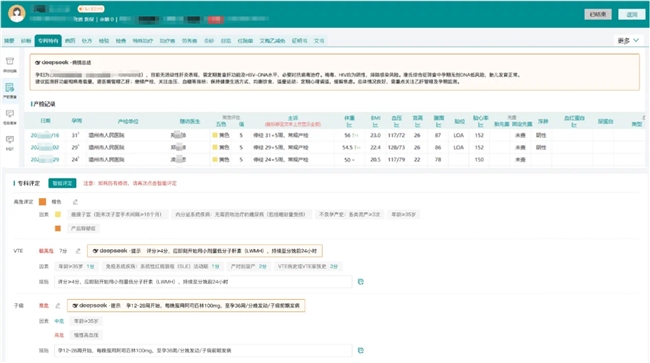The width and height of the screenshot is (650, 363).
Task: Click the grey button in top-right header
Action: pyautogui.click(x=598, y=14)
